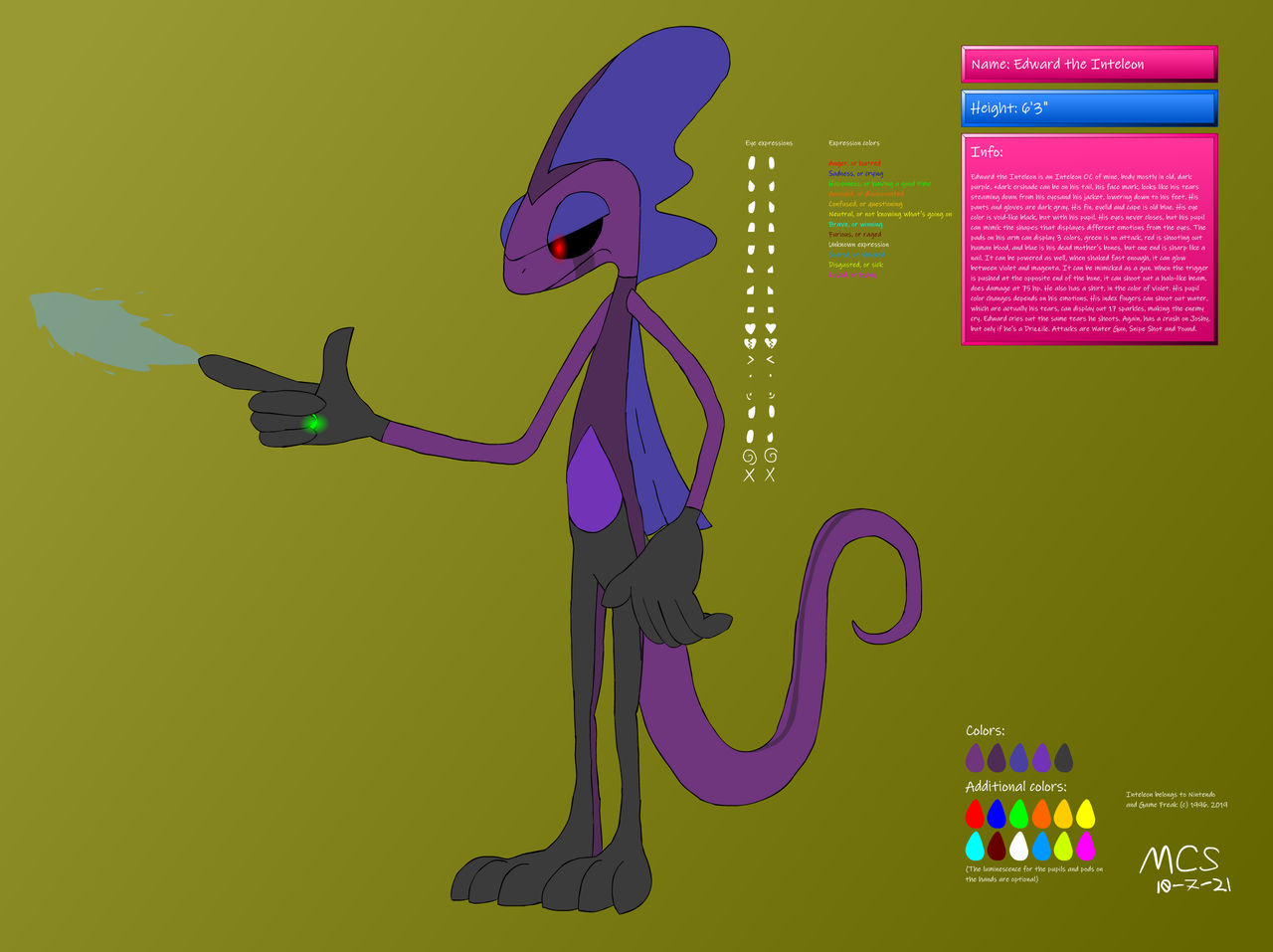Click the luminescence note under the swatches
This screenshot has height=952, width=1273.
coord(1034,873)
